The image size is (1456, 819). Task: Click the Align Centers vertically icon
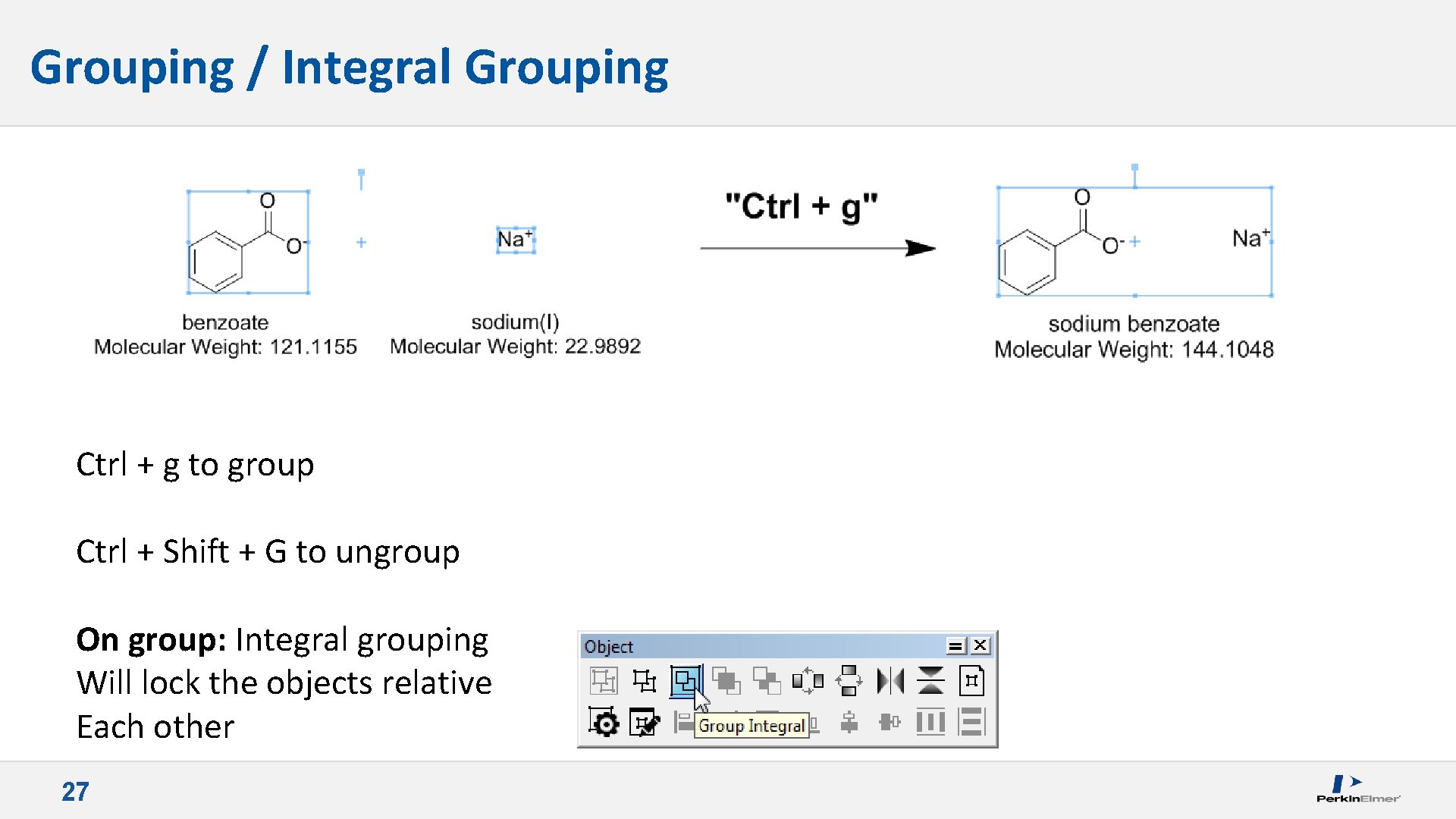coord(849,722)
